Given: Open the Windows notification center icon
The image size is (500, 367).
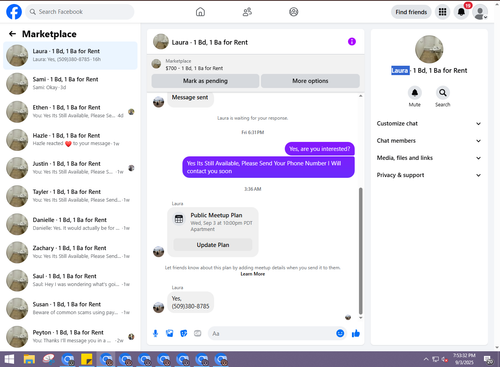Looking at the screenshot, I should tap(488, 359).
